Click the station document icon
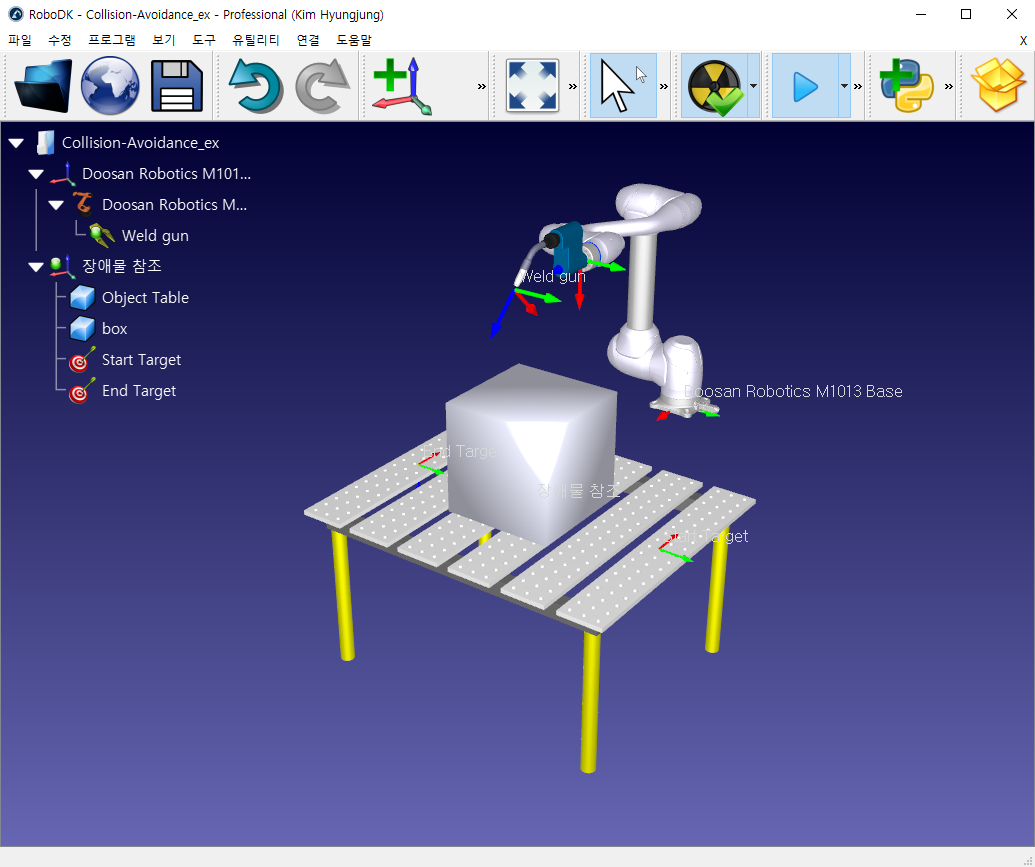Viewport: 1035px width, 867px height. (x=45, y=143)
